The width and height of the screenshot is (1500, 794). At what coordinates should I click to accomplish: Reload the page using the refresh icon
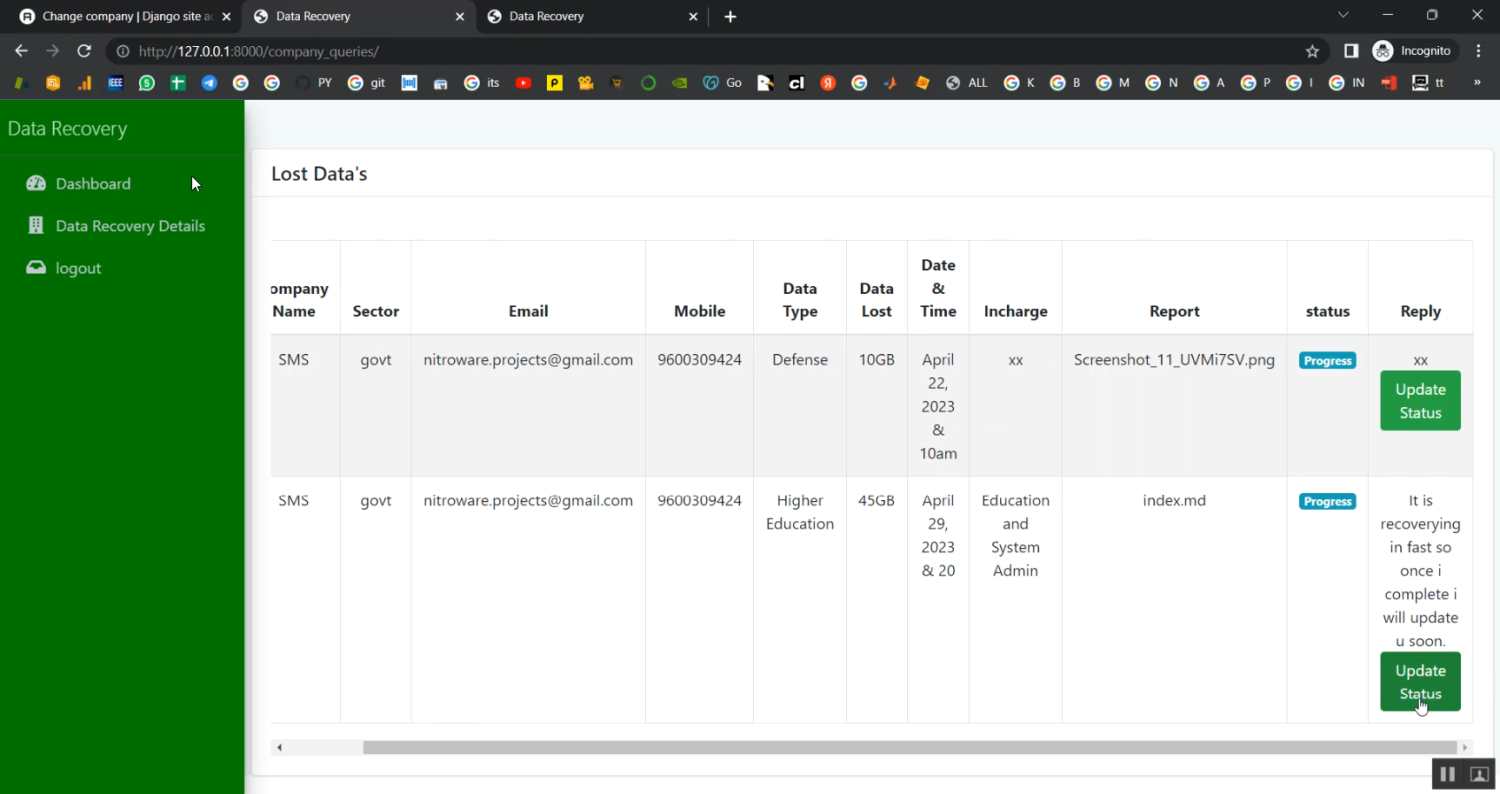click(84, 51)
